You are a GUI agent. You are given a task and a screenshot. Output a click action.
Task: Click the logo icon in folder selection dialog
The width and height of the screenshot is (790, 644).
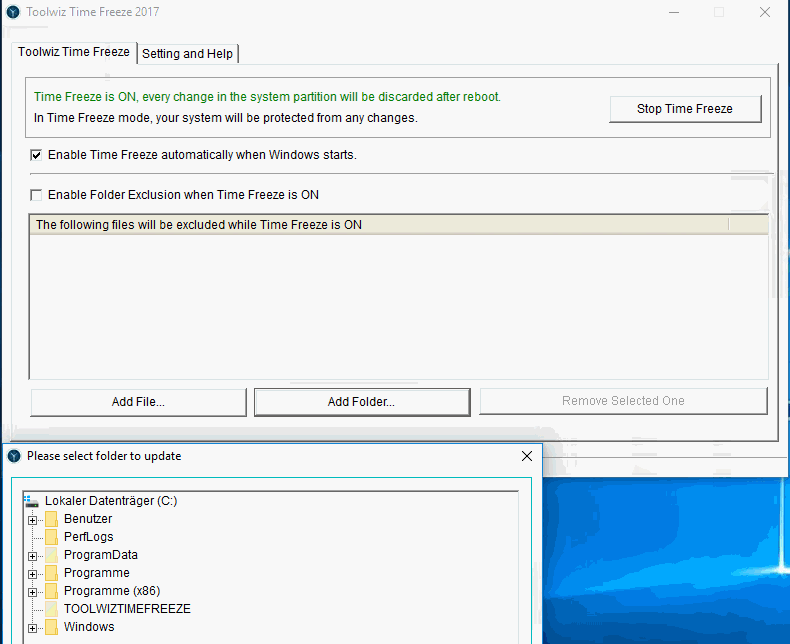click(14, 456)
